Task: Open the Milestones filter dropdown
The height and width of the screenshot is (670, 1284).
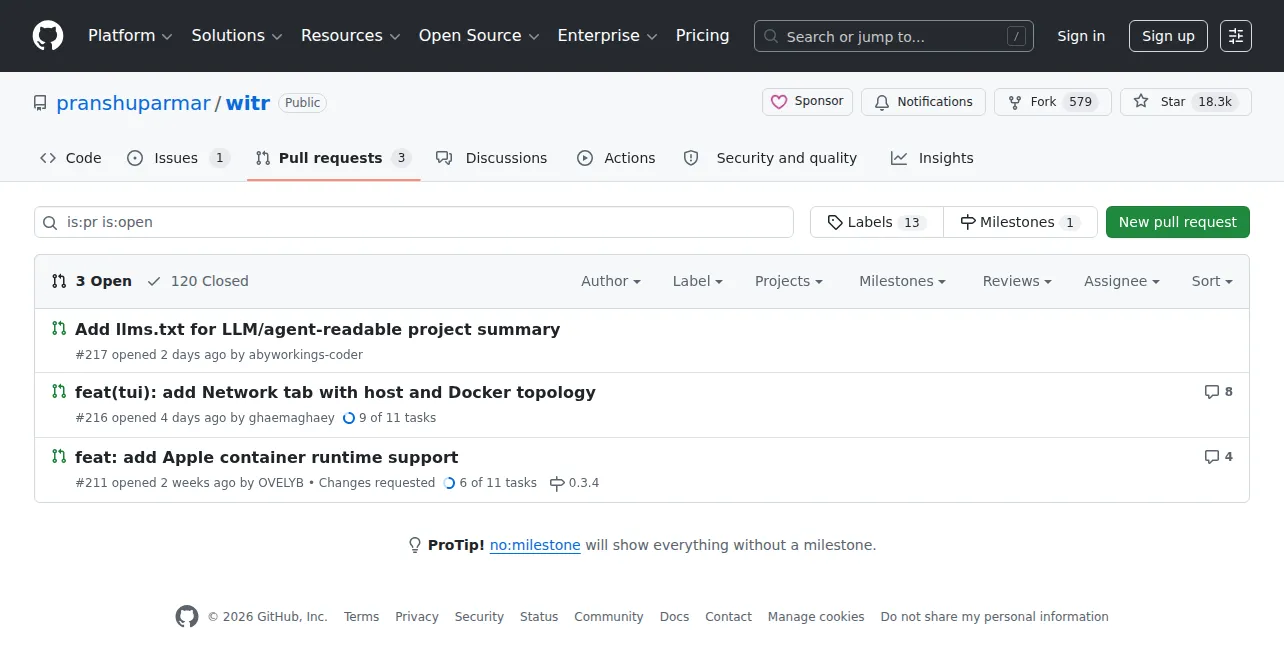Action: 903,281
